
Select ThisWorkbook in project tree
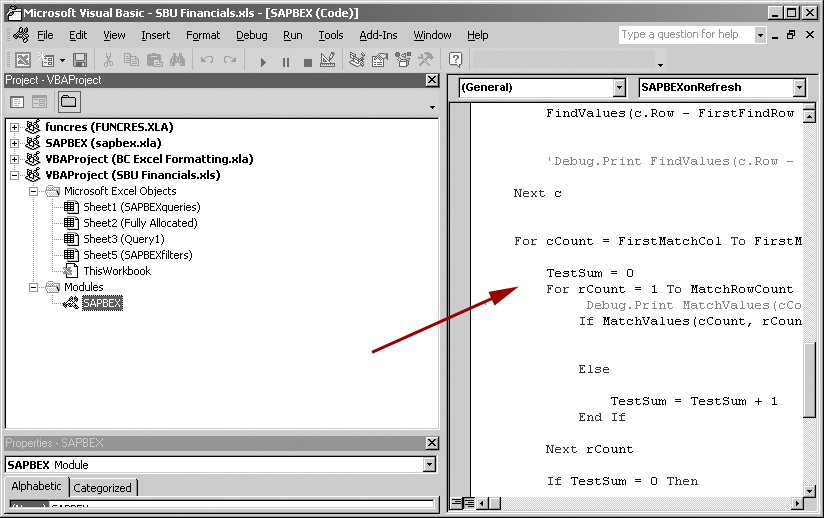pos(117,271)
